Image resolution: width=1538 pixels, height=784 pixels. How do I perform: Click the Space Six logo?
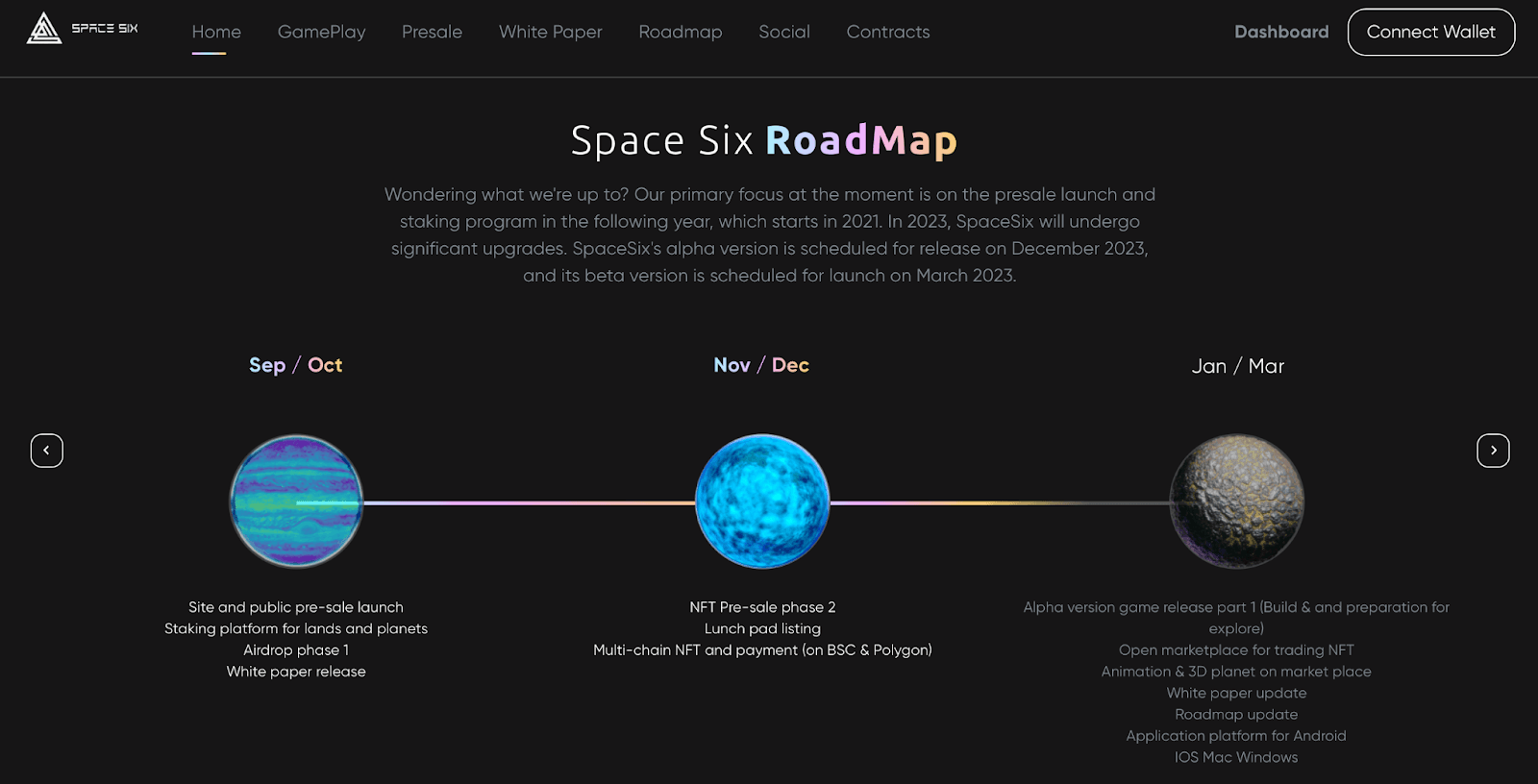click(x=82, y=29)
